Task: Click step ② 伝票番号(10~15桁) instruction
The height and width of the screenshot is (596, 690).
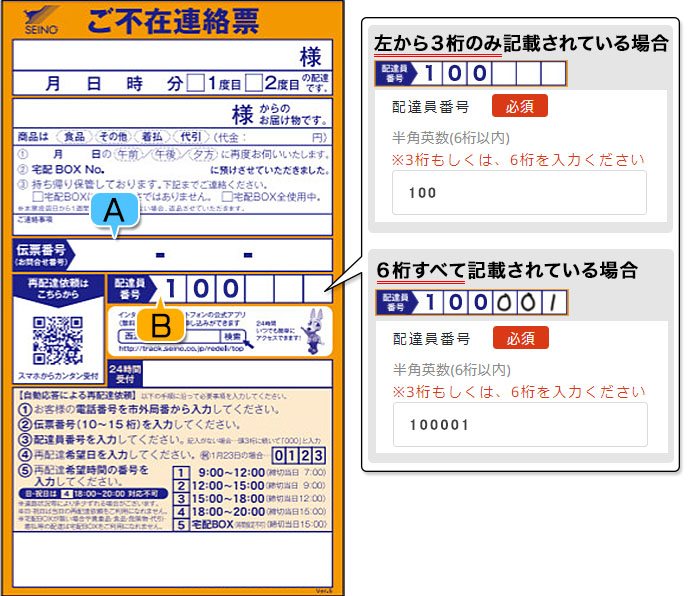Action: click(129, 425)
